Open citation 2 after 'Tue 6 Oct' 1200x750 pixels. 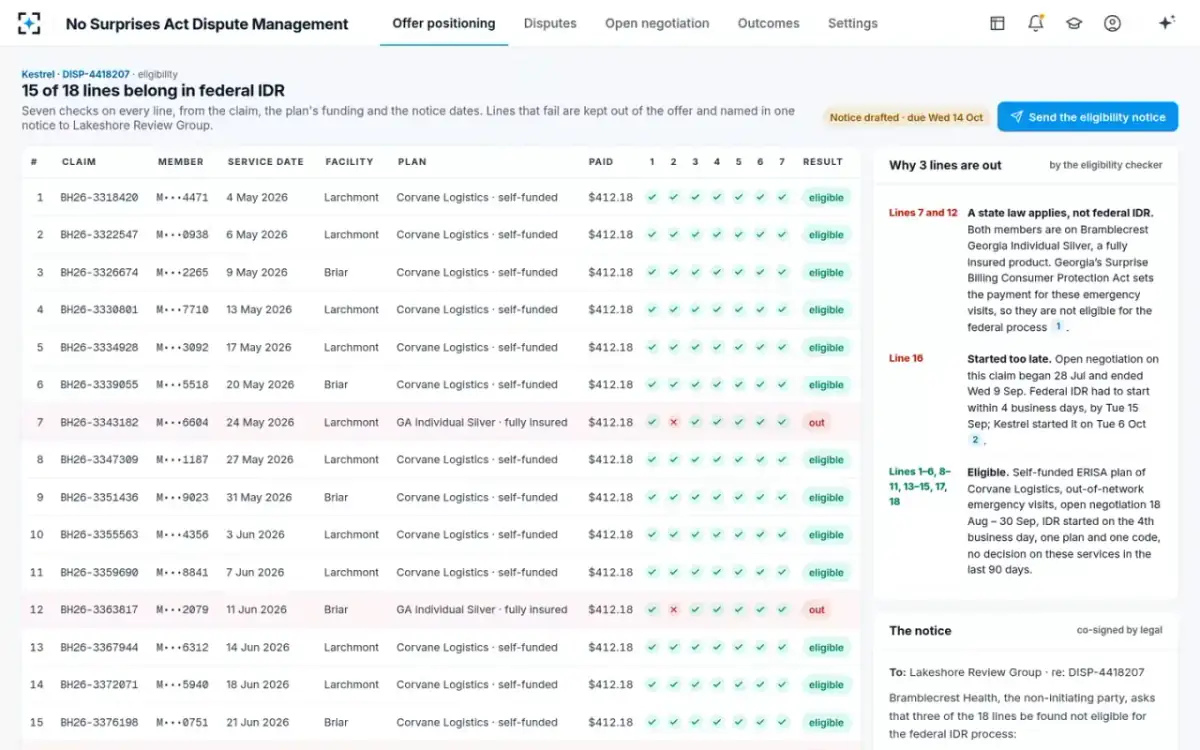(975, 439)
